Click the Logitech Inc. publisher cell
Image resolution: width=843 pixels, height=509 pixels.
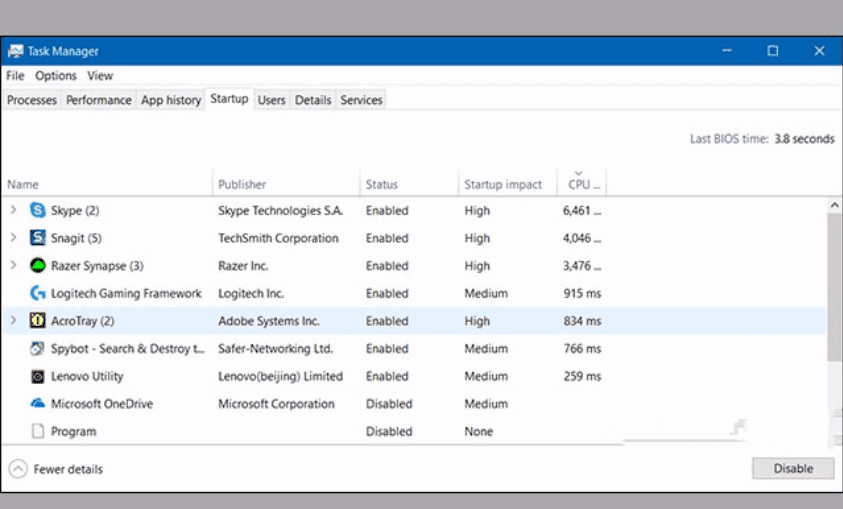(251, 293)
